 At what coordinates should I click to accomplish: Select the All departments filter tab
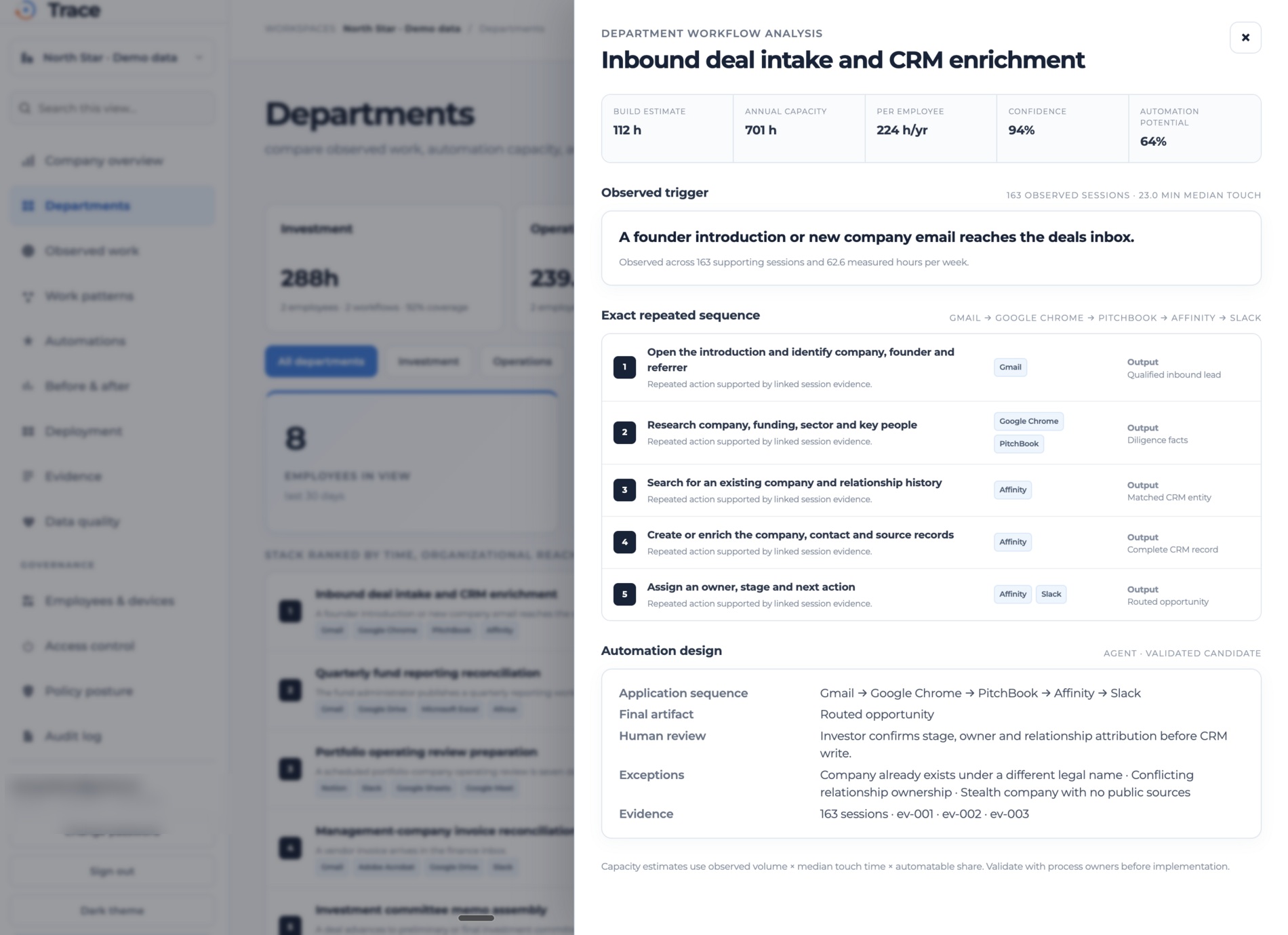click(x=321, y=361)
